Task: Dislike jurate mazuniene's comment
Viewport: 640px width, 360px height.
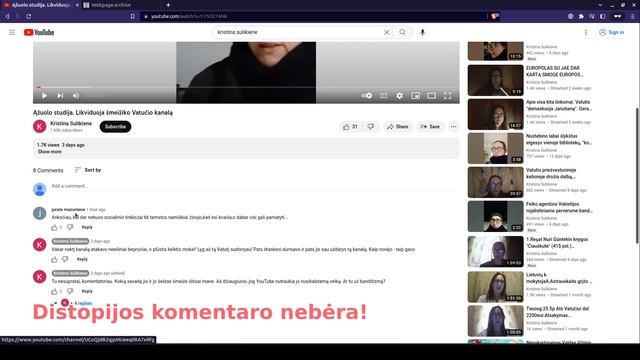Action: [70, 227]
